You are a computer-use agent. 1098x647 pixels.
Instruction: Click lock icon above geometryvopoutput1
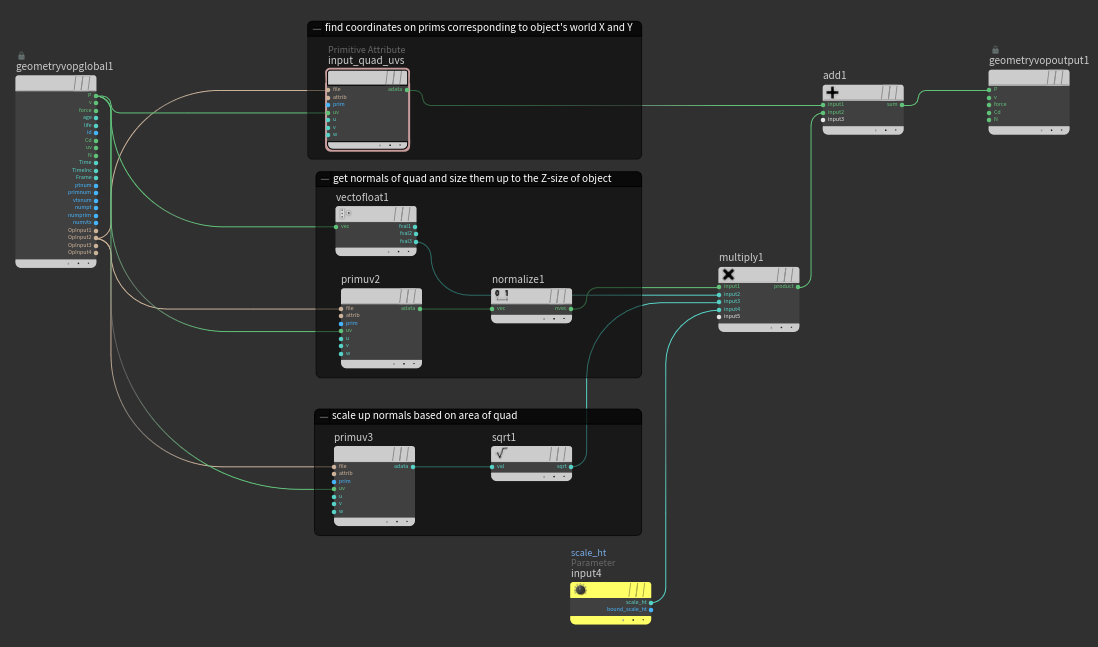coord(994,50)
